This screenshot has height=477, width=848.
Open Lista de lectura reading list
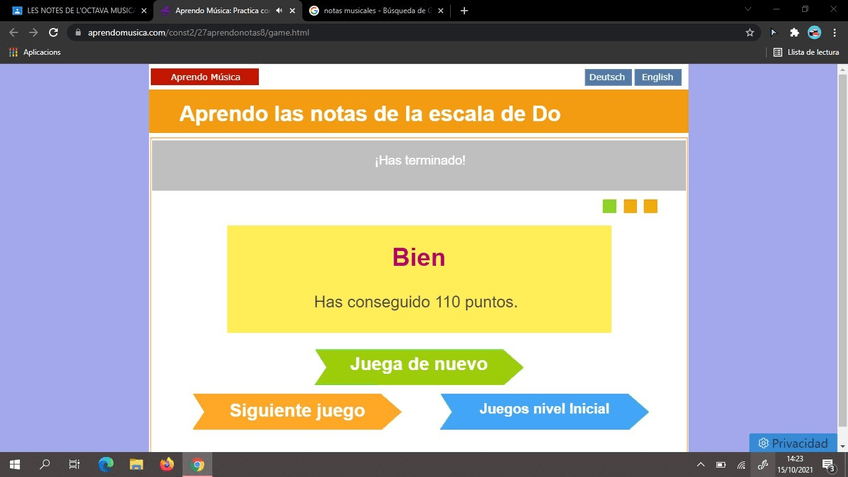click(806, 52)
